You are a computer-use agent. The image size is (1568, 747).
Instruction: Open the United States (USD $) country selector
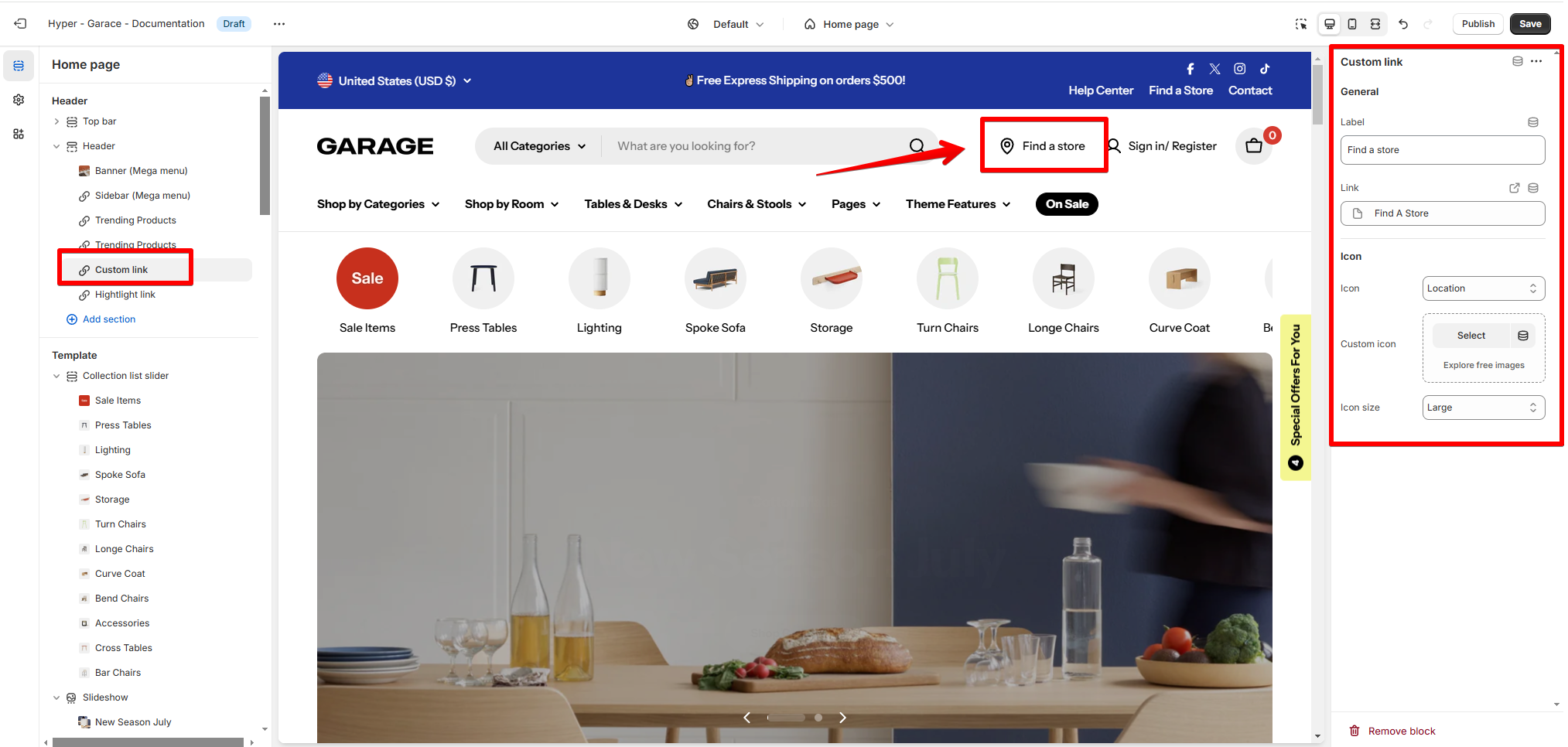[395, 80]
